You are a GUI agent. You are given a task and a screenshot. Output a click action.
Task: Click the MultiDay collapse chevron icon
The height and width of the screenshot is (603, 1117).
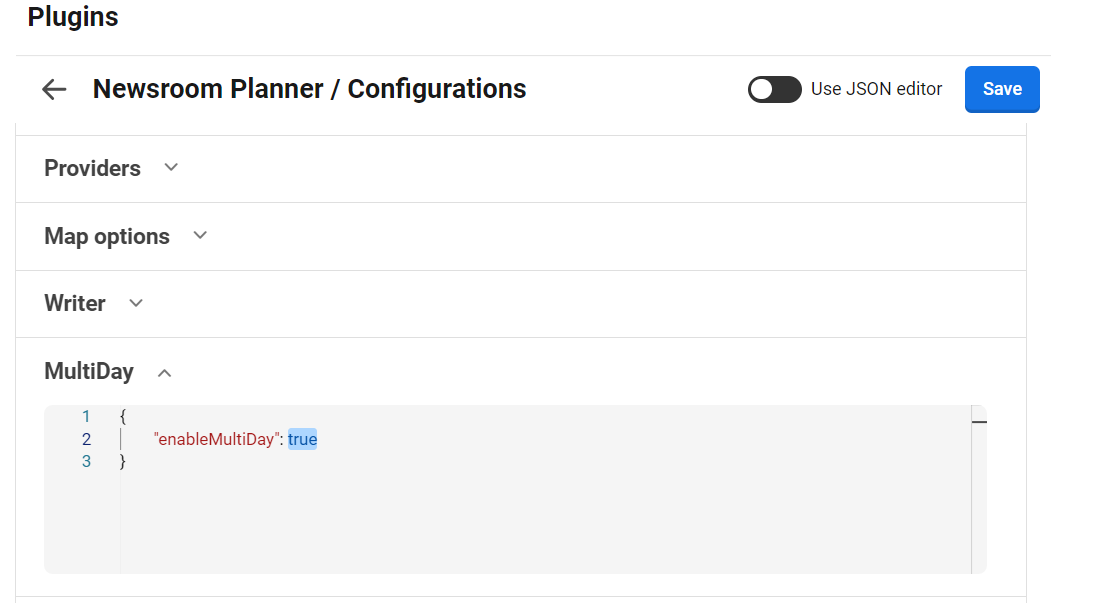[164, 371]
